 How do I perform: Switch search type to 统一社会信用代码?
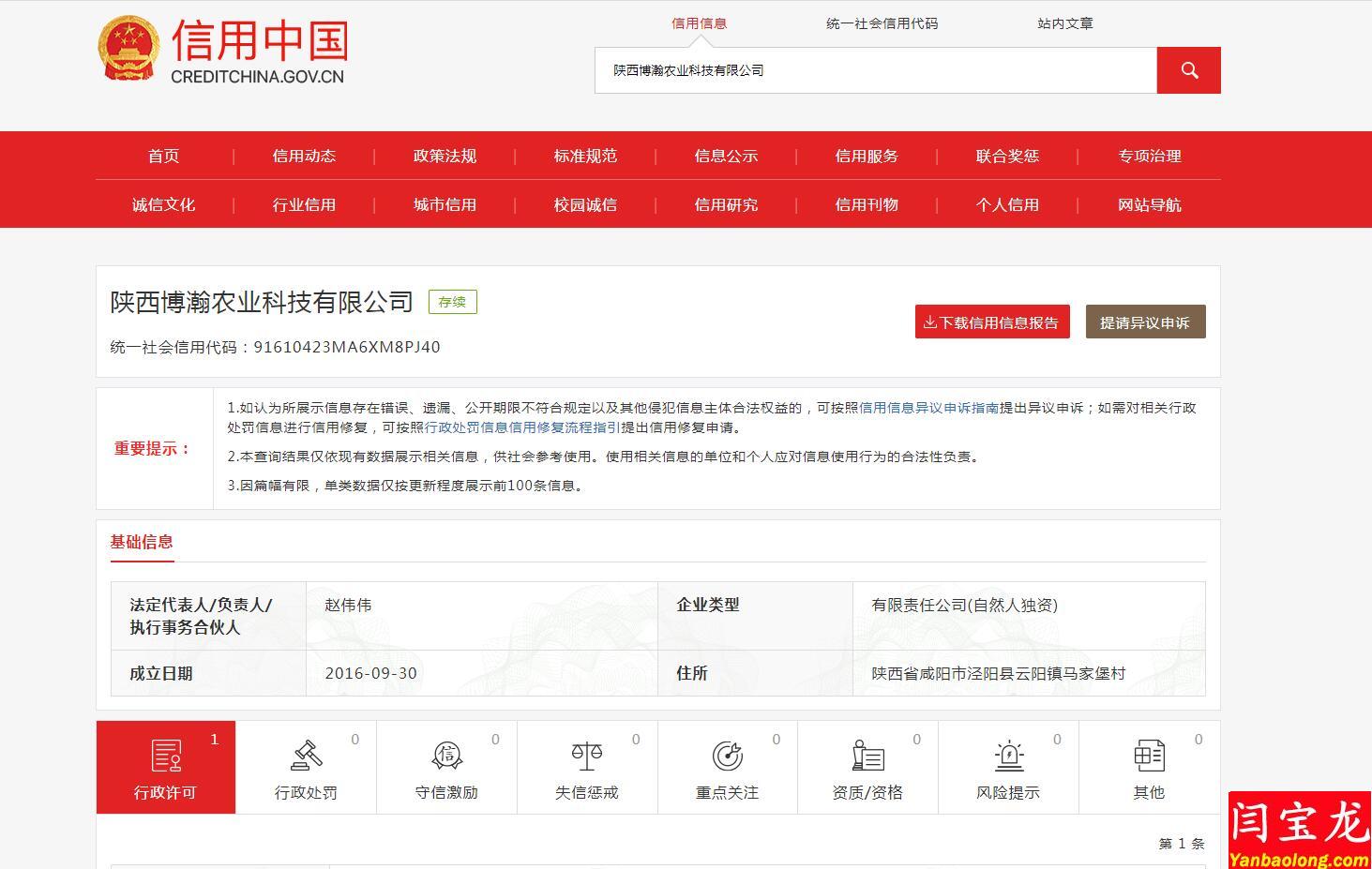pos(882,23)
